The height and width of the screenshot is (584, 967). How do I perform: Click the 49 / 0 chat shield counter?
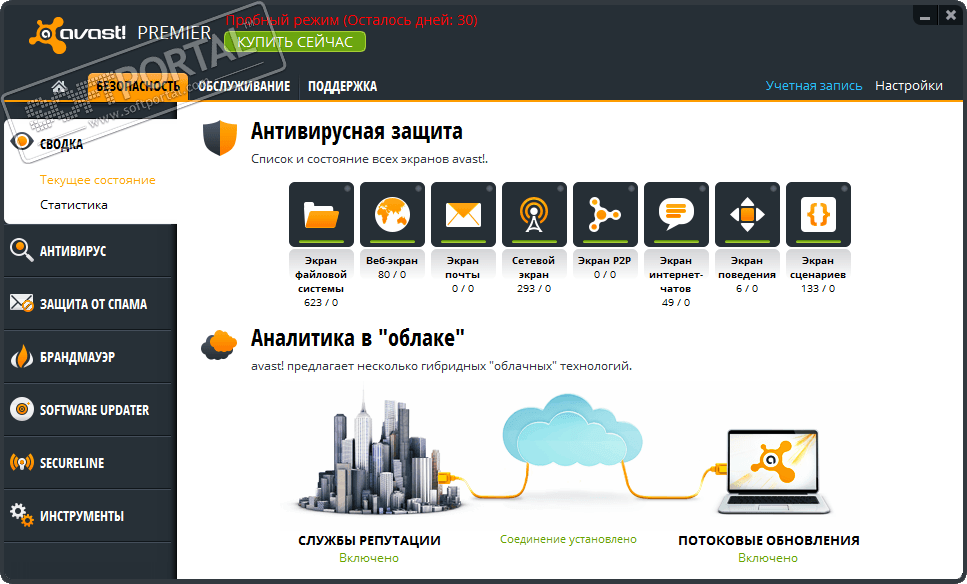coord(676,303)
